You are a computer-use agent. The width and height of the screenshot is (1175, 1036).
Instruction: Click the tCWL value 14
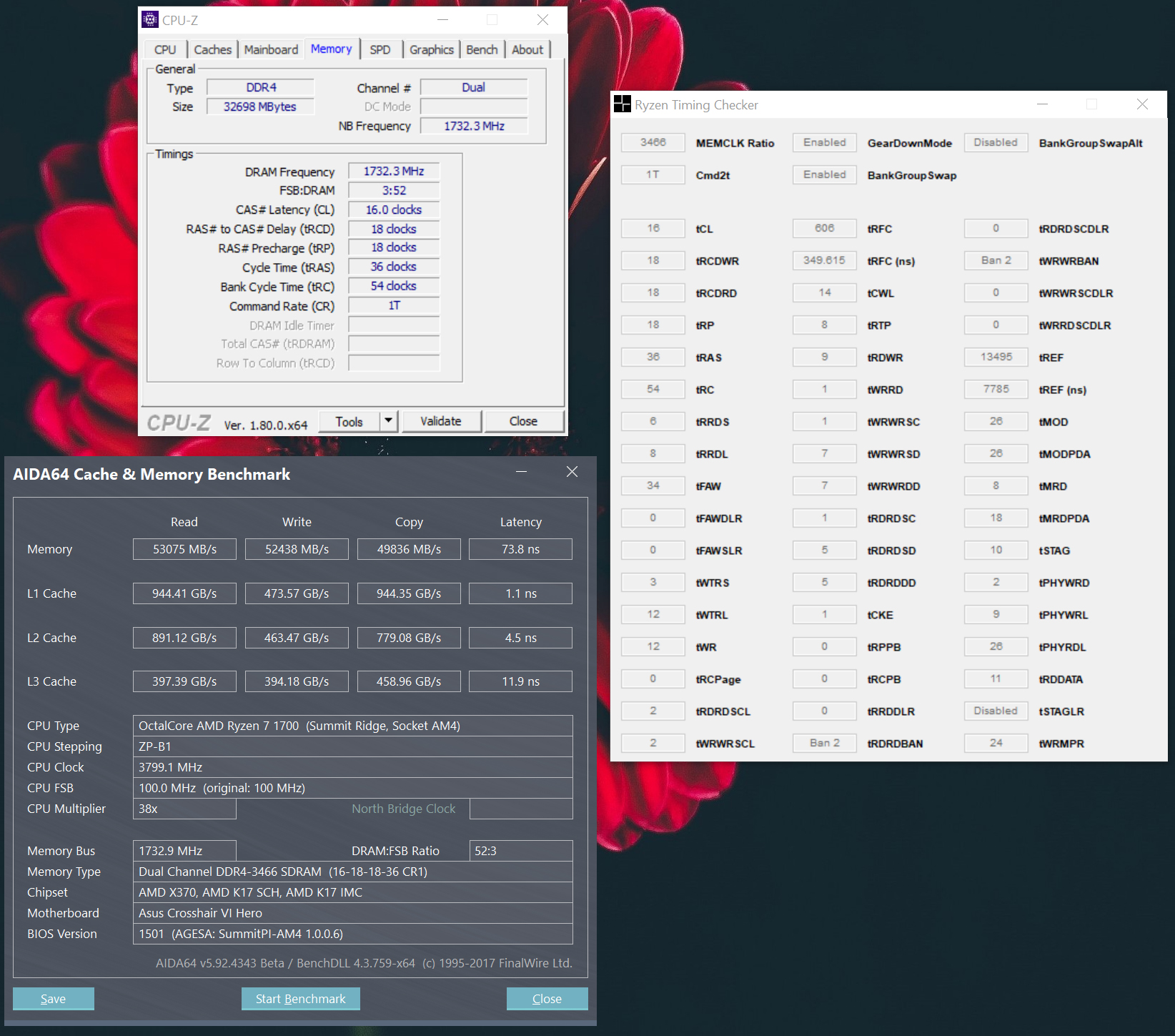coord(825,292)
